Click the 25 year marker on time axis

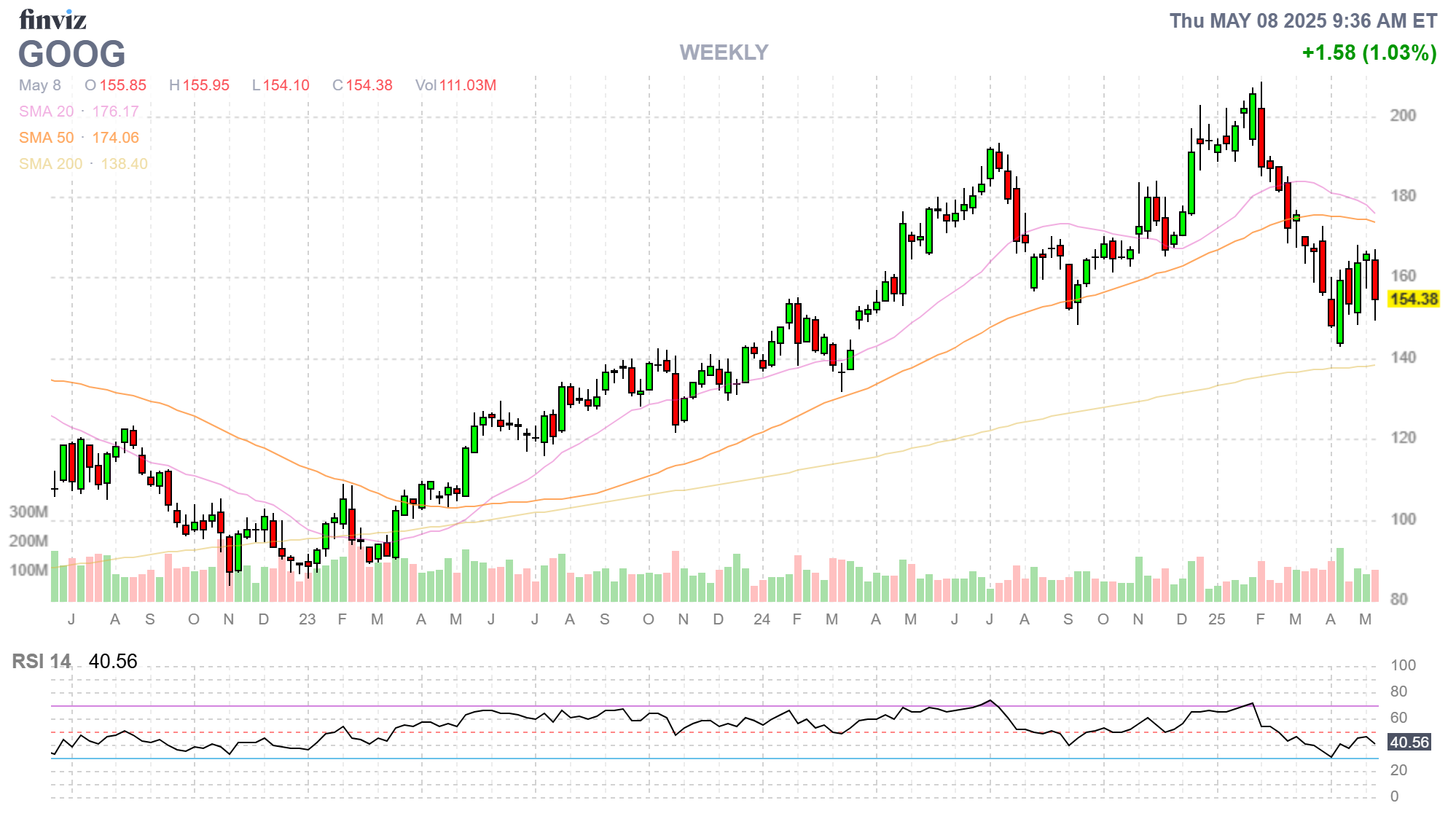pyautogui.click(x=1216, y=619)
